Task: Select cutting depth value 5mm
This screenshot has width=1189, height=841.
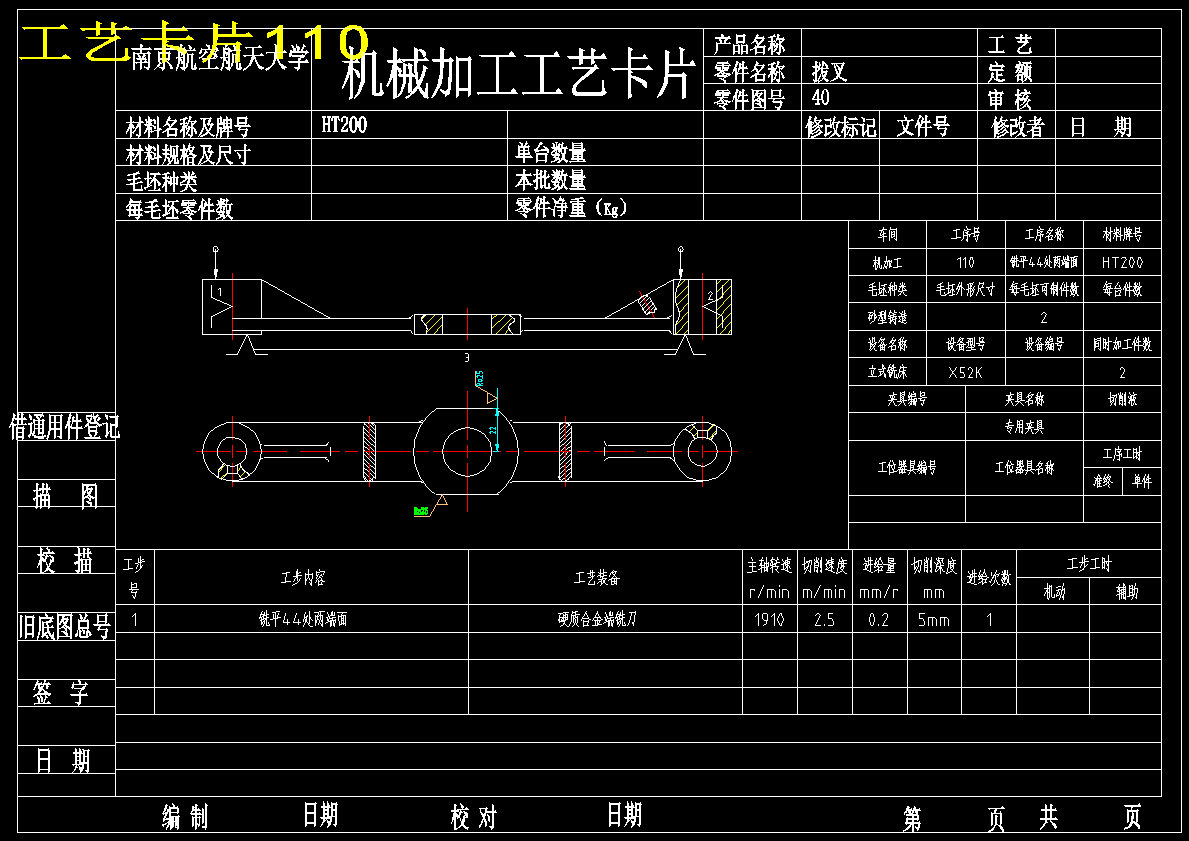Action: [x=933, y=620]
